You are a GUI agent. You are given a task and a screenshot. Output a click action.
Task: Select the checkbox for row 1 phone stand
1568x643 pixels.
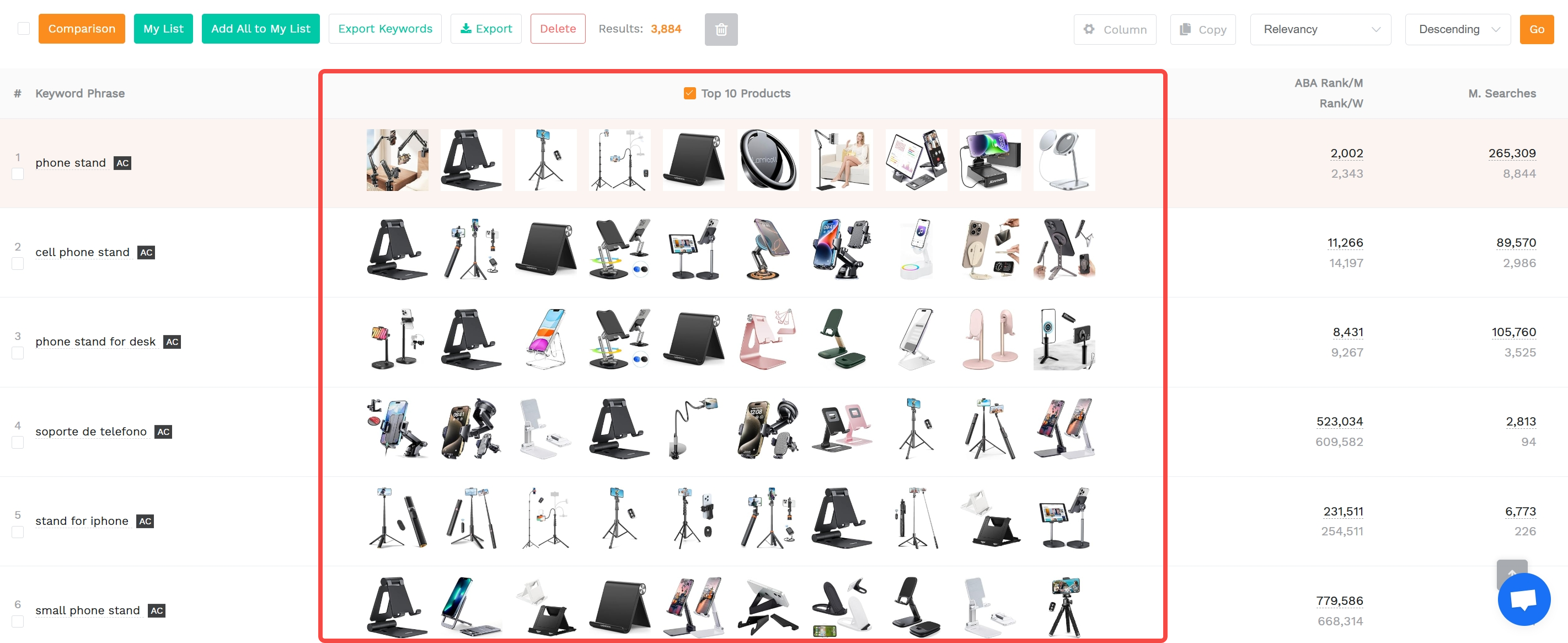coord(18,174)
